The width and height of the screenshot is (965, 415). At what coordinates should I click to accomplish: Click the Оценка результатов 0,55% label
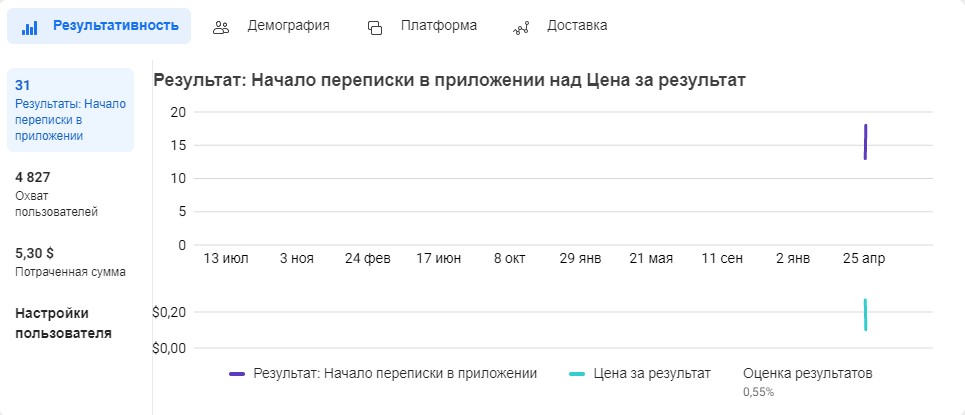pyautogui.click(x=808, y=382)
